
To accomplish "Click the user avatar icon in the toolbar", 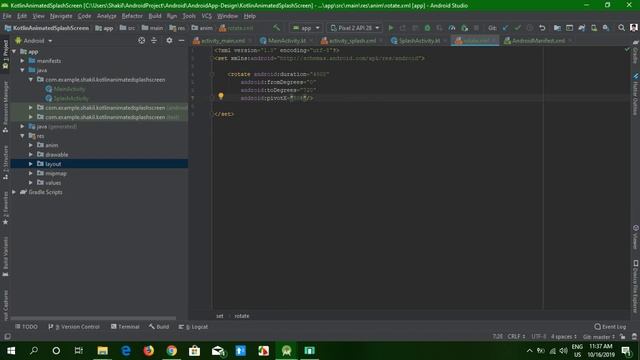I will 633,28.
